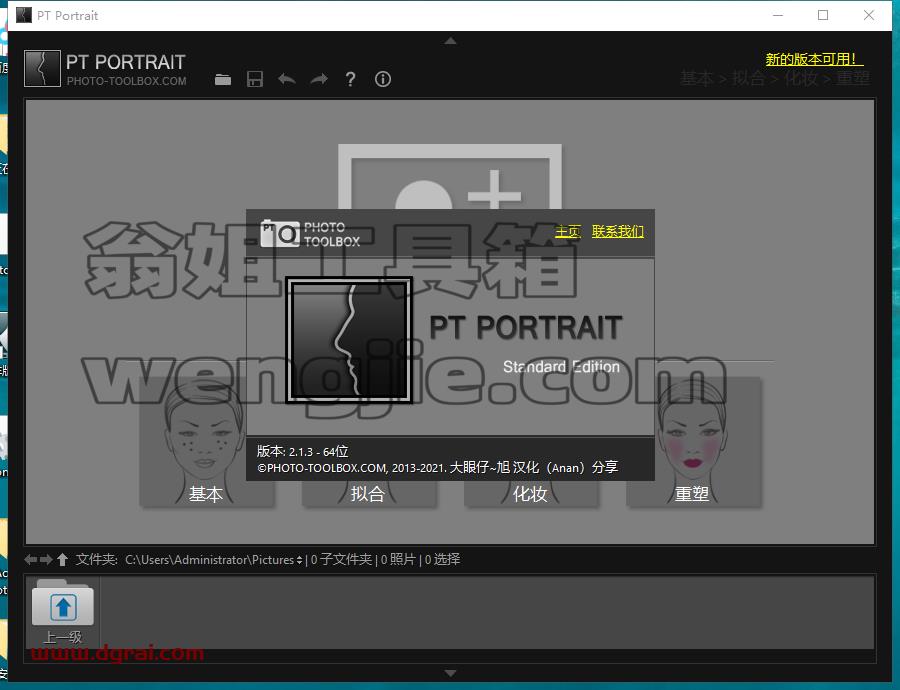Open a photo with the folder icon

tap(223, 79)
